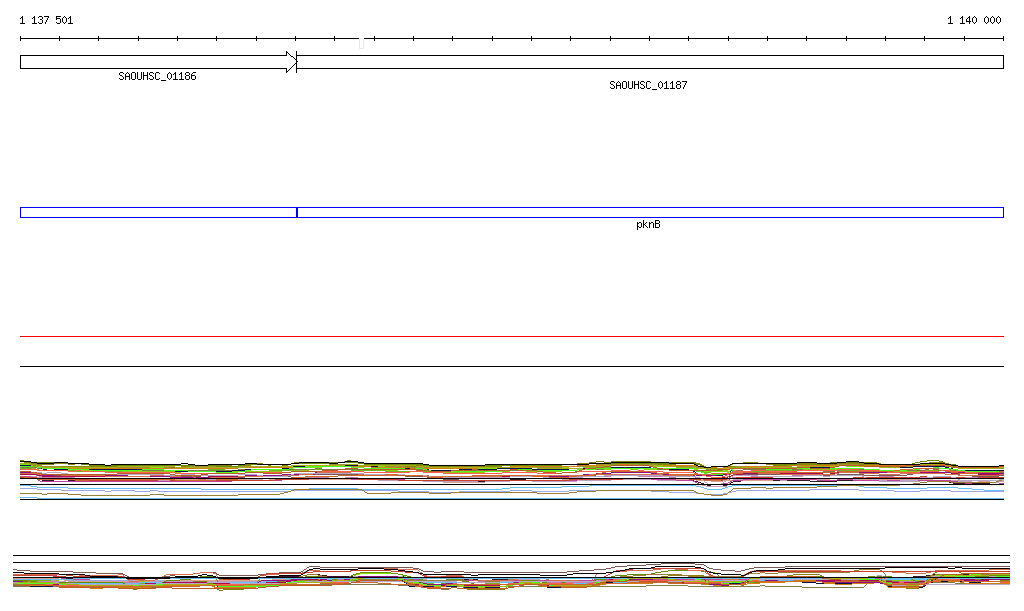1024x611 pixels.
Task: Click the small pink marker on the ruler
Action: 361,42
